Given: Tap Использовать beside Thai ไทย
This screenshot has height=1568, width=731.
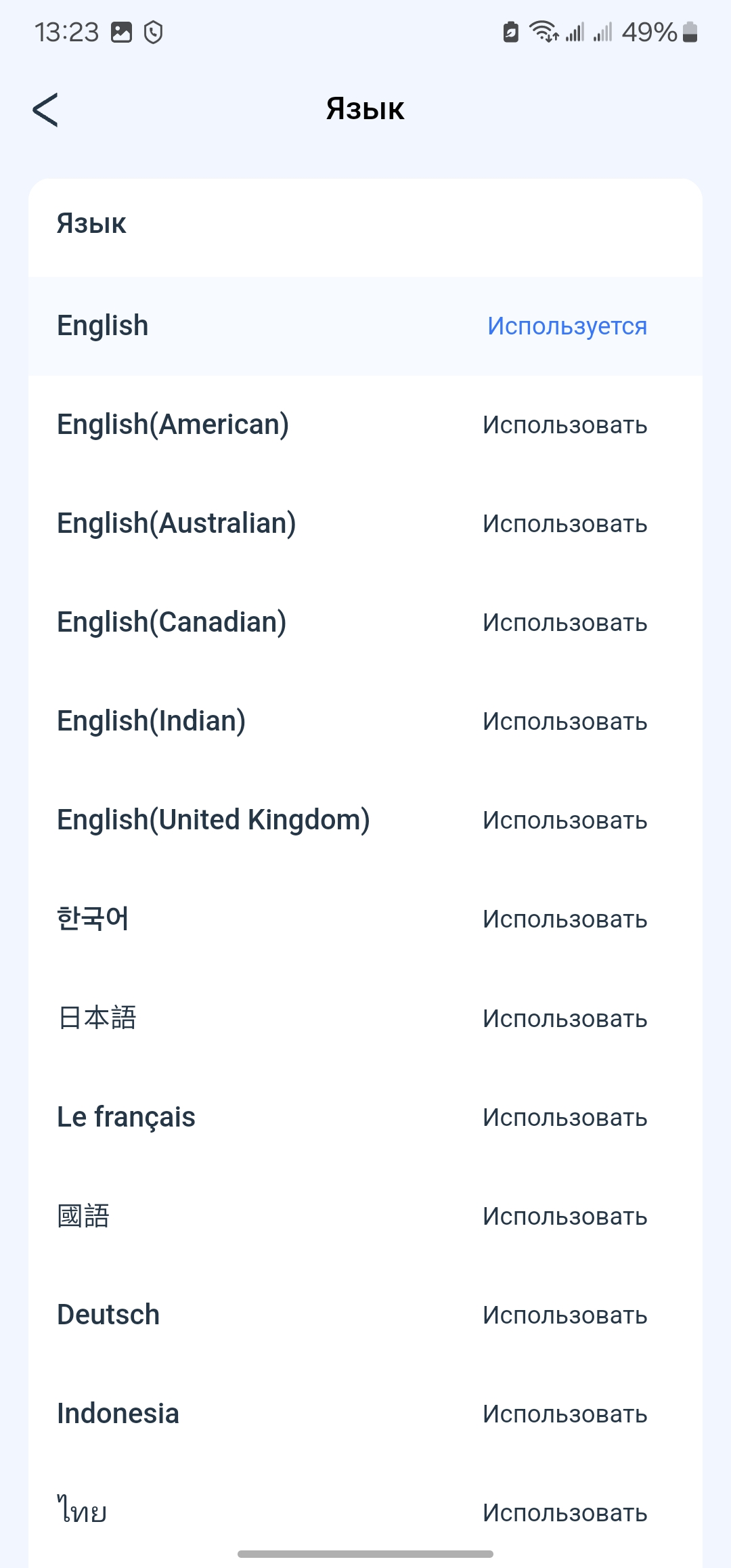Looking at the screenshot, I should (564, 1513).
